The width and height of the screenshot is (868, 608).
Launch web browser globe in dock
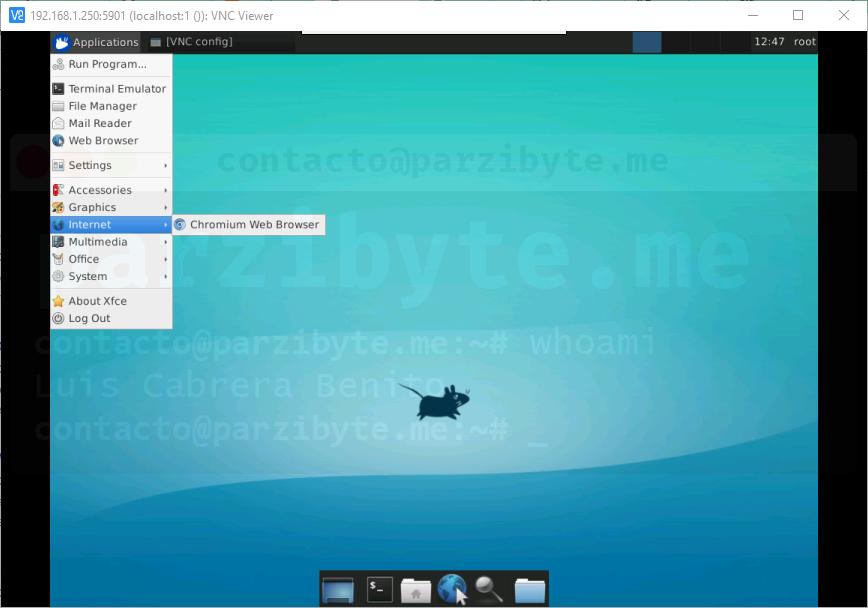pyautogui.click(x=452, y=588)
